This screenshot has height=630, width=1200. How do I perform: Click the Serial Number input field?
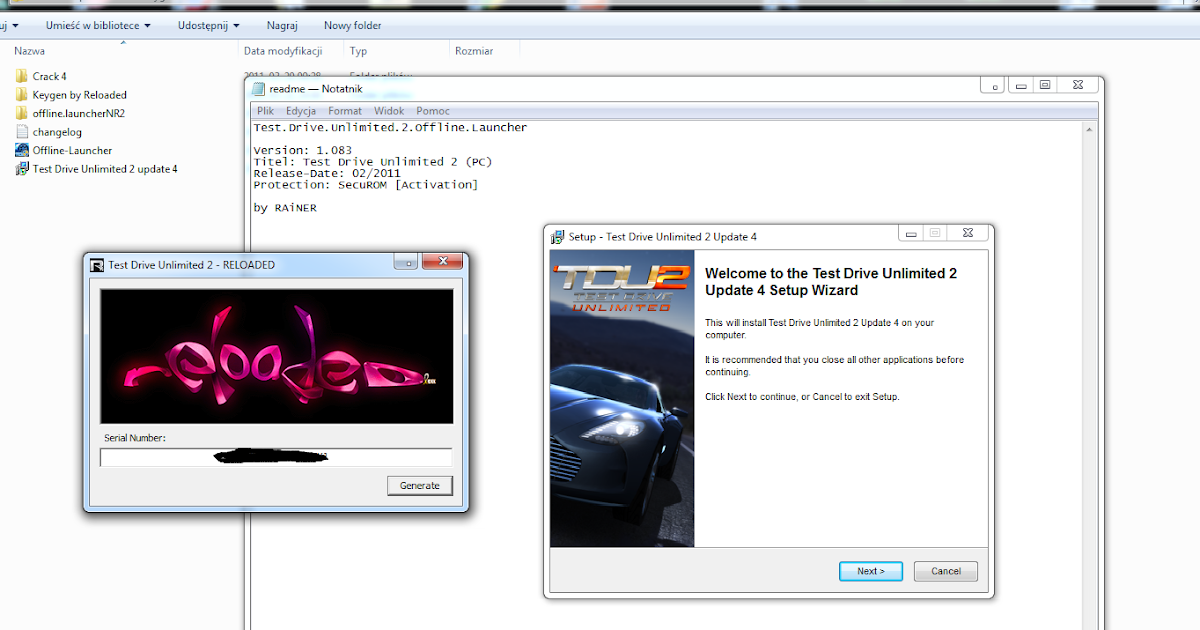tap(275, 457)
